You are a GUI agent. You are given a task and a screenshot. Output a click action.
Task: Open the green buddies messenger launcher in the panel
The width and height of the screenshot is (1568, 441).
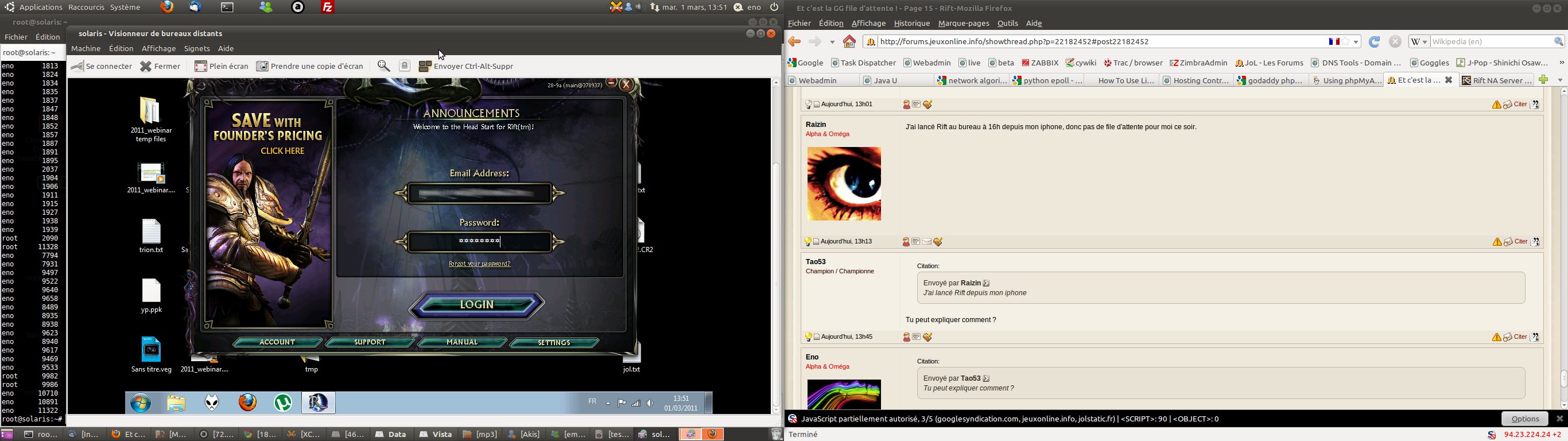pos(267,7)
